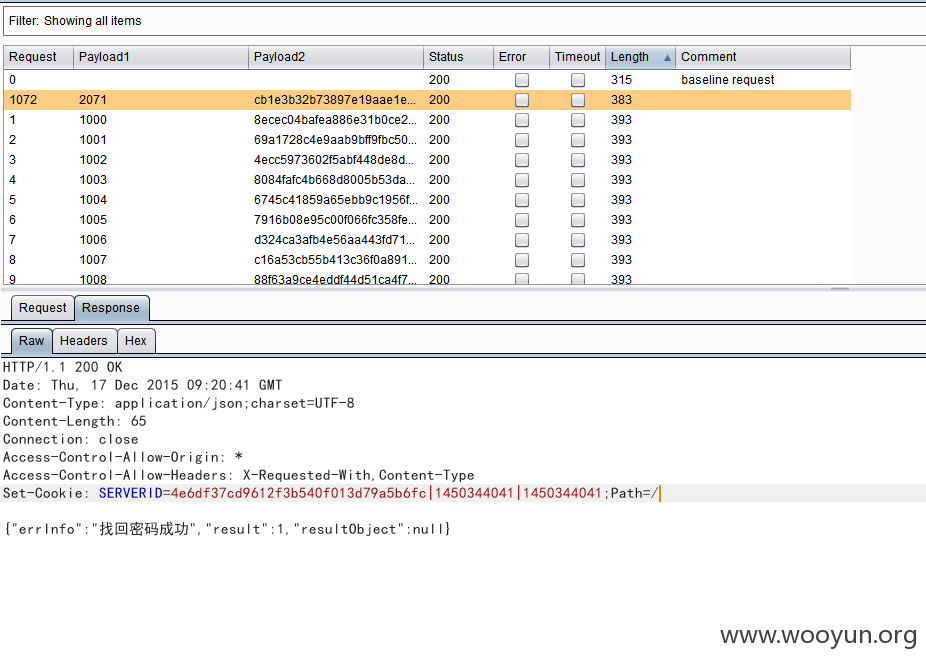The image size is (926, 664).
Task: Toggle Error checkbox for baseline request row
Action: (x=522, y=80)
